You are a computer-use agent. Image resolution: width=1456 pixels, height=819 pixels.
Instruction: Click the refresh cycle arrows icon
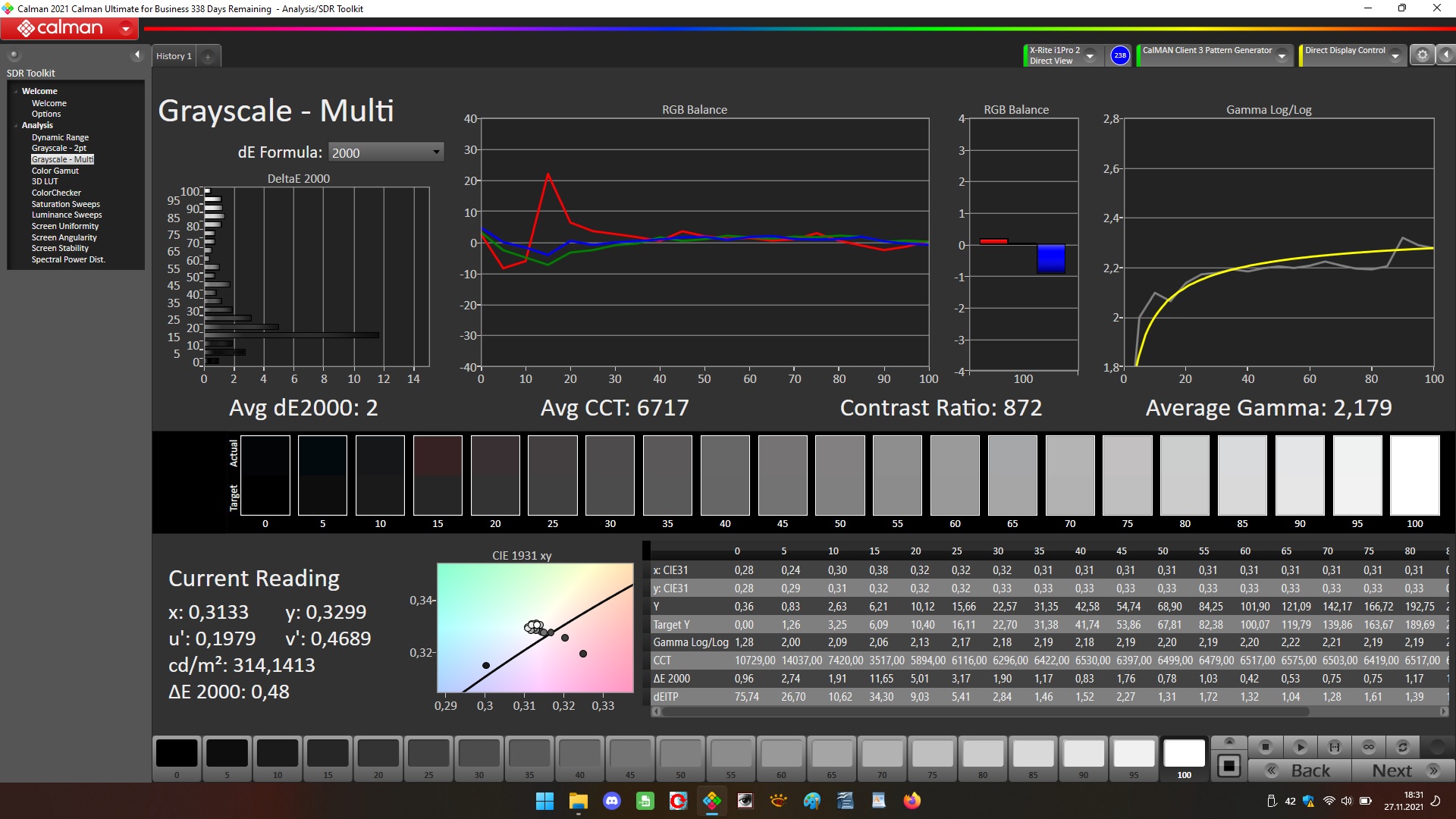pos(1402,747)
